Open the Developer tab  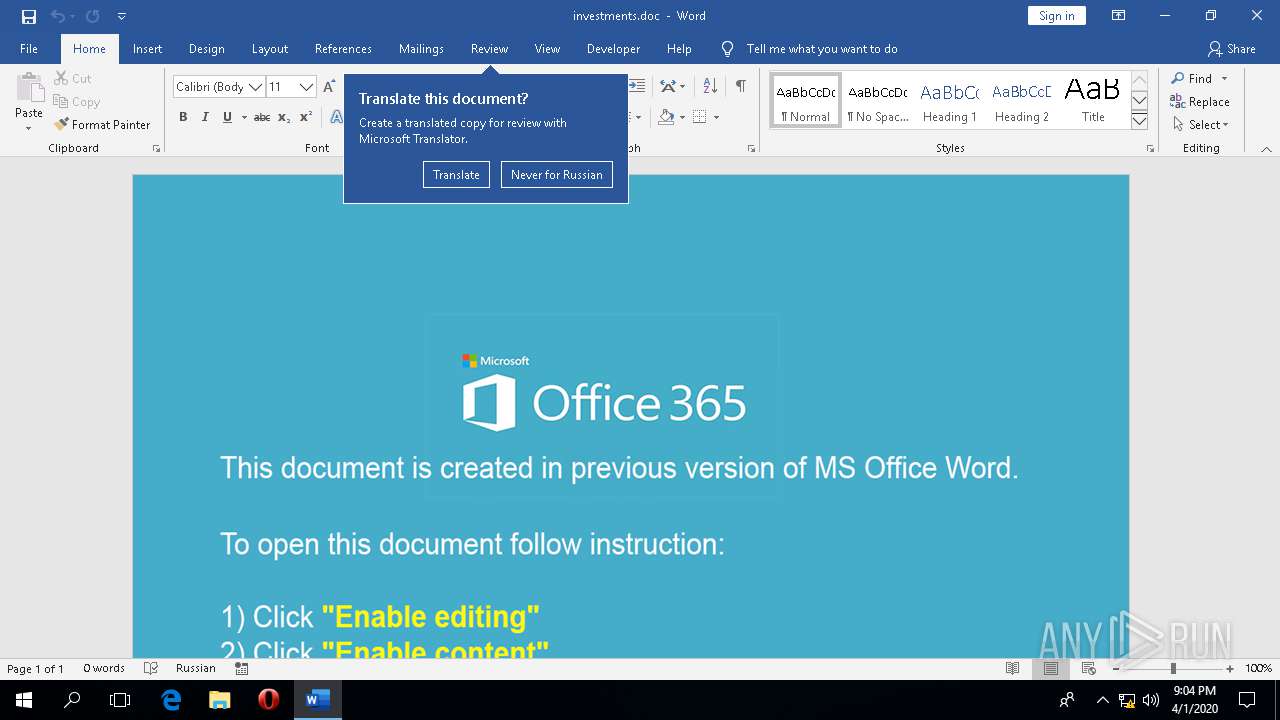(x=613, y=49)
